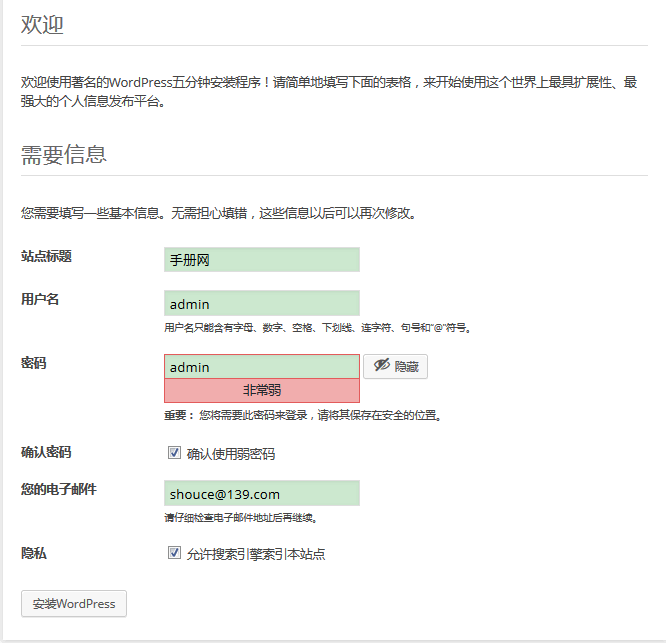Click the 站点标题 form label

[x=46, y=256]
